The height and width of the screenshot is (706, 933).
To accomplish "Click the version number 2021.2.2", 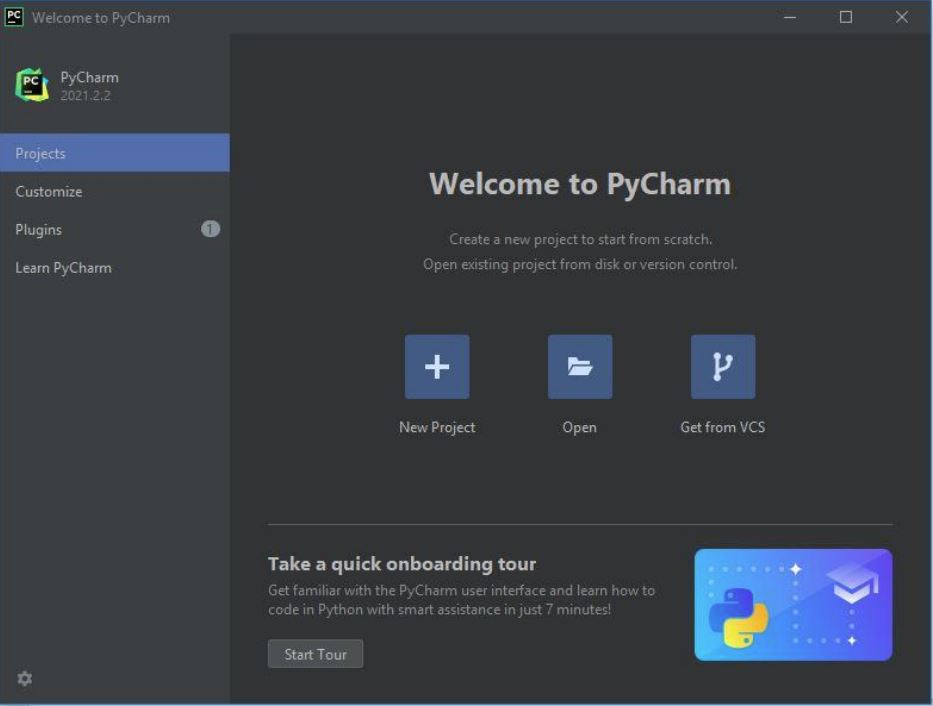I will pos(86,95).
